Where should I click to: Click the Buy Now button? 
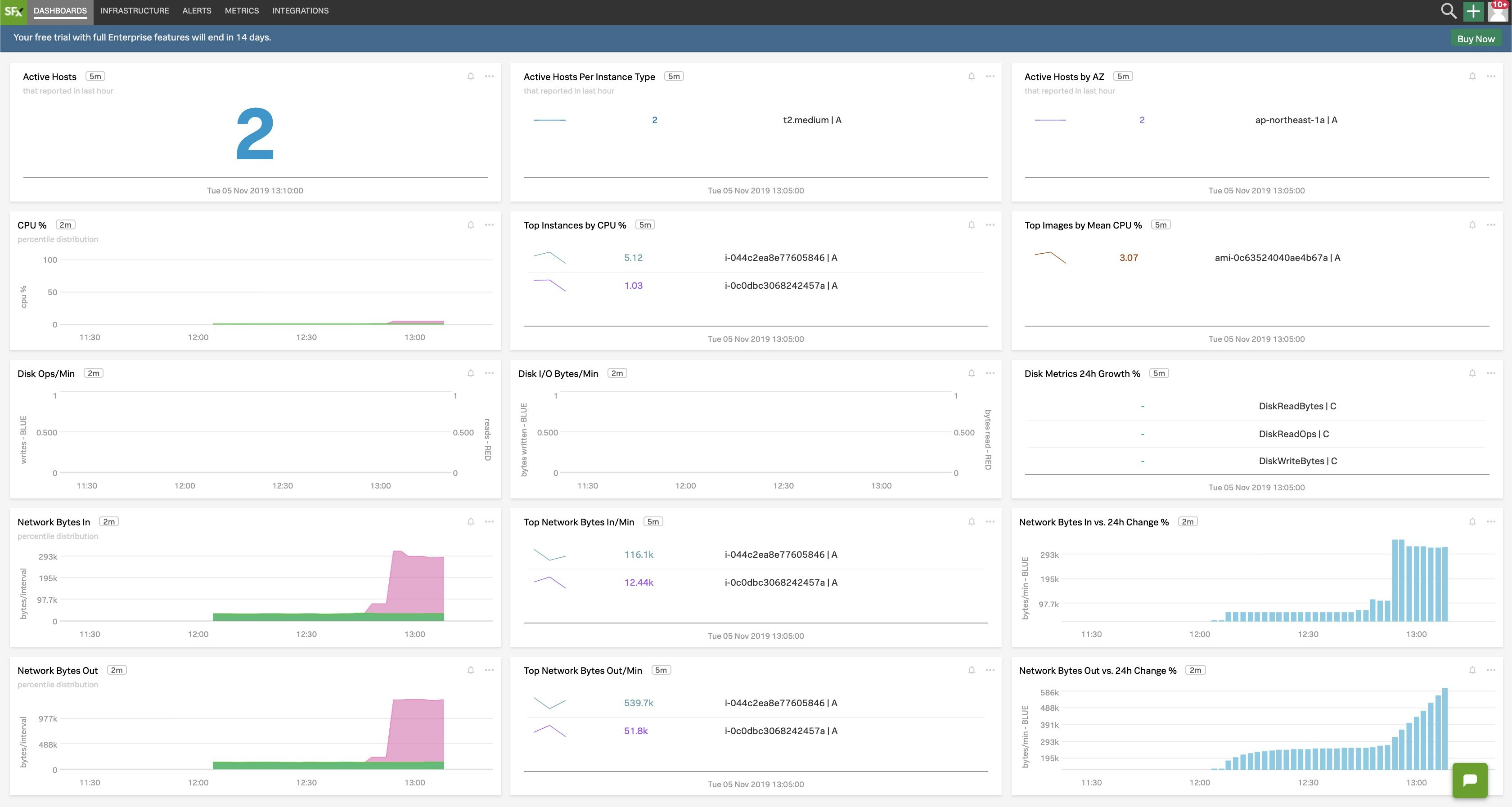(1476, 39)
